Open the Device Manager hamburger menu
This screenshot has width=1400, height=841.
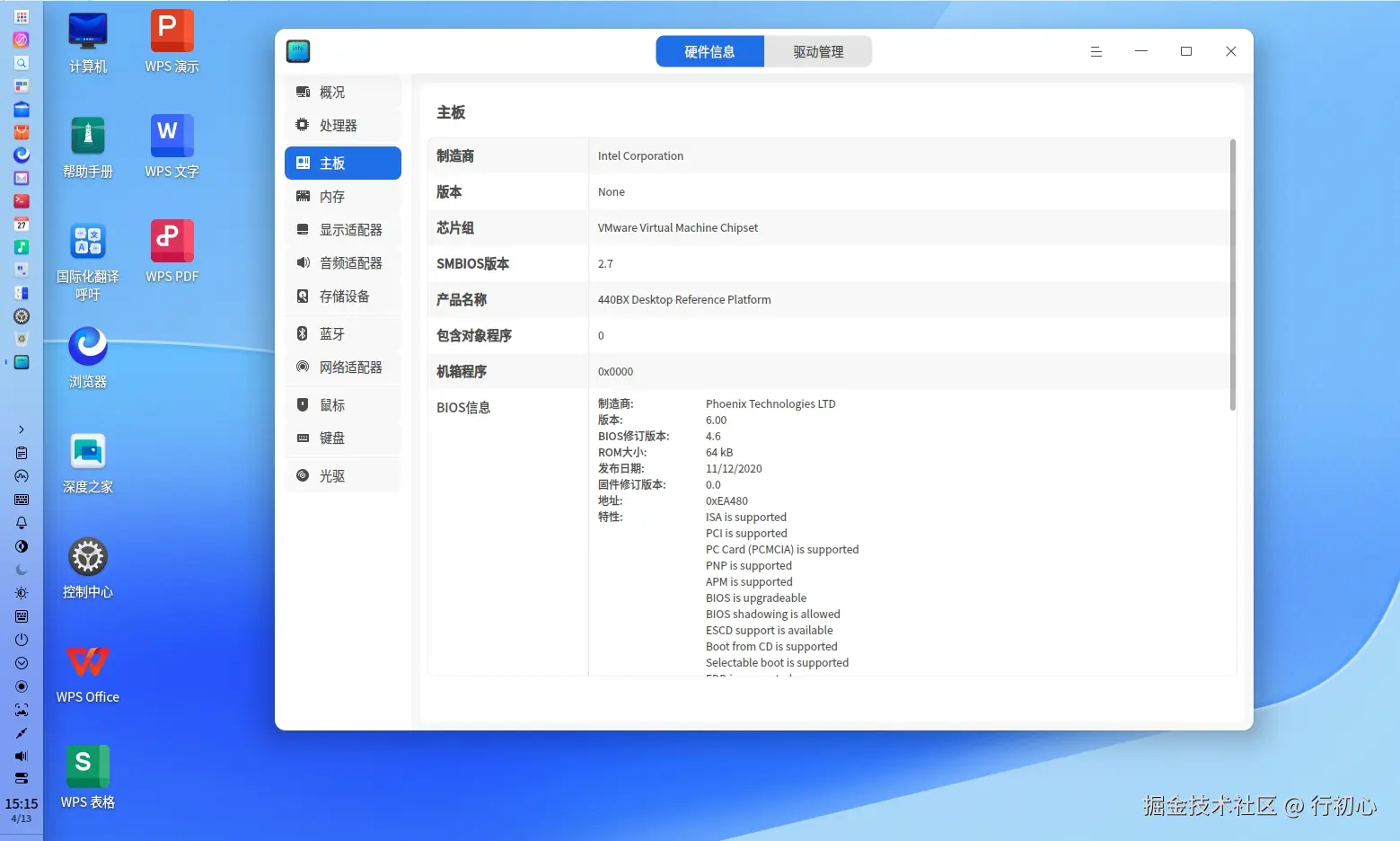pyautogui.click(x=1096, y=51)
